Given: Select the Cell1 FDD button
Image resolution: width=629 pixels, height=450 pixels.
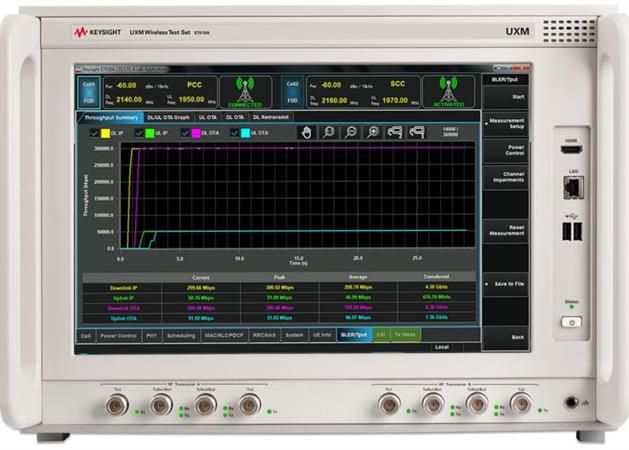Looking at the screenshot, I should (89, 92).
